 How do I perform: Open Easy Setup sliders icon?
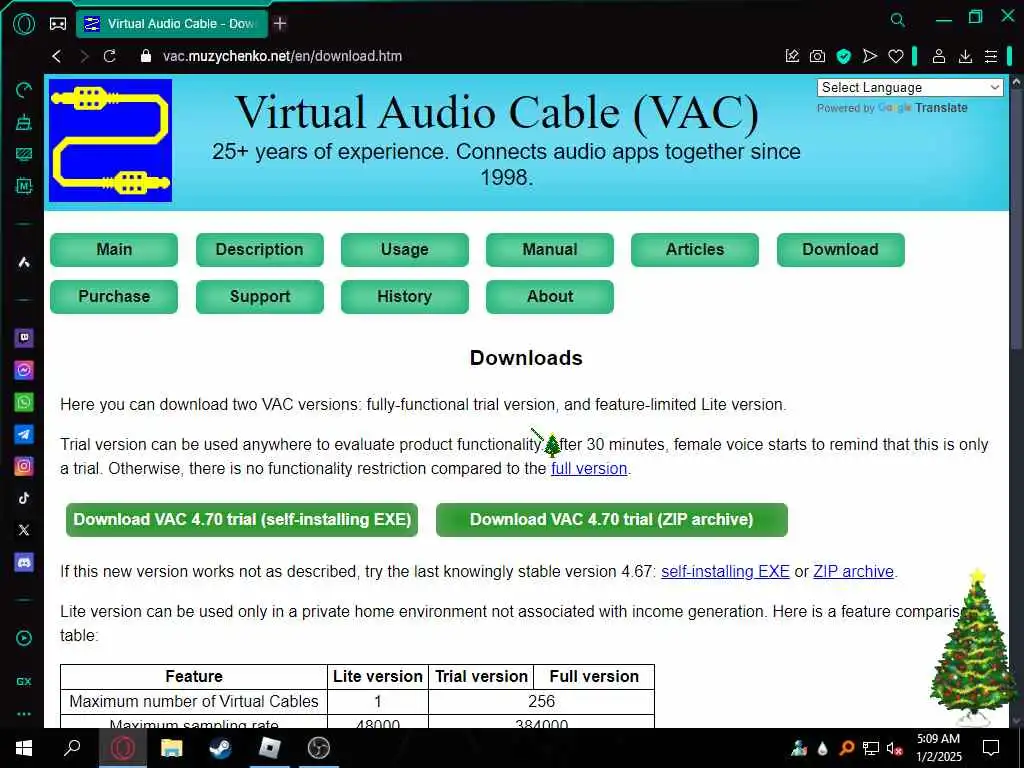[991, 56]
